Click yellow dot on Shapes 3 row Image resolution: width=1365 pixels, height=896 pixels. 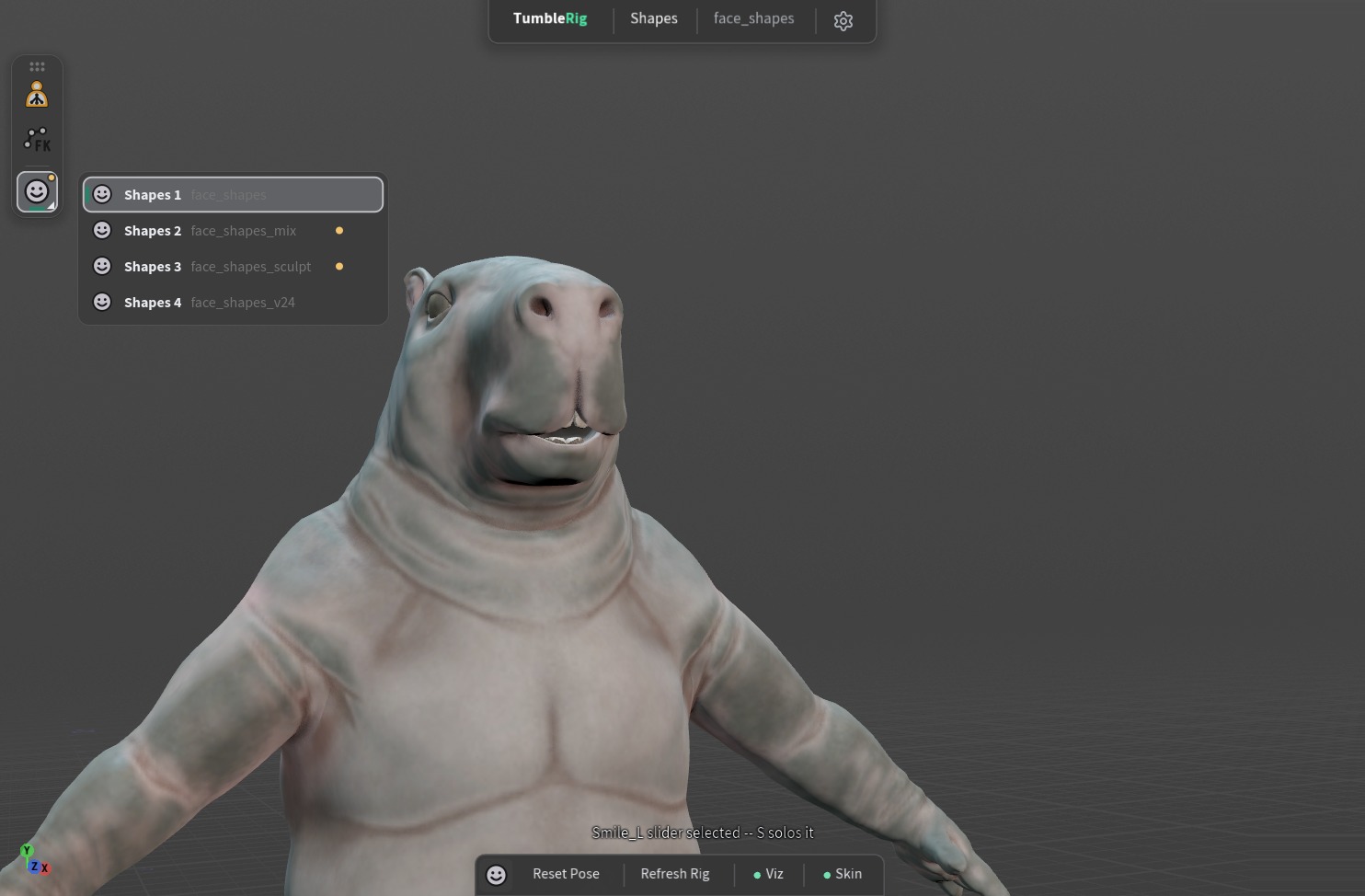[339, 267]
